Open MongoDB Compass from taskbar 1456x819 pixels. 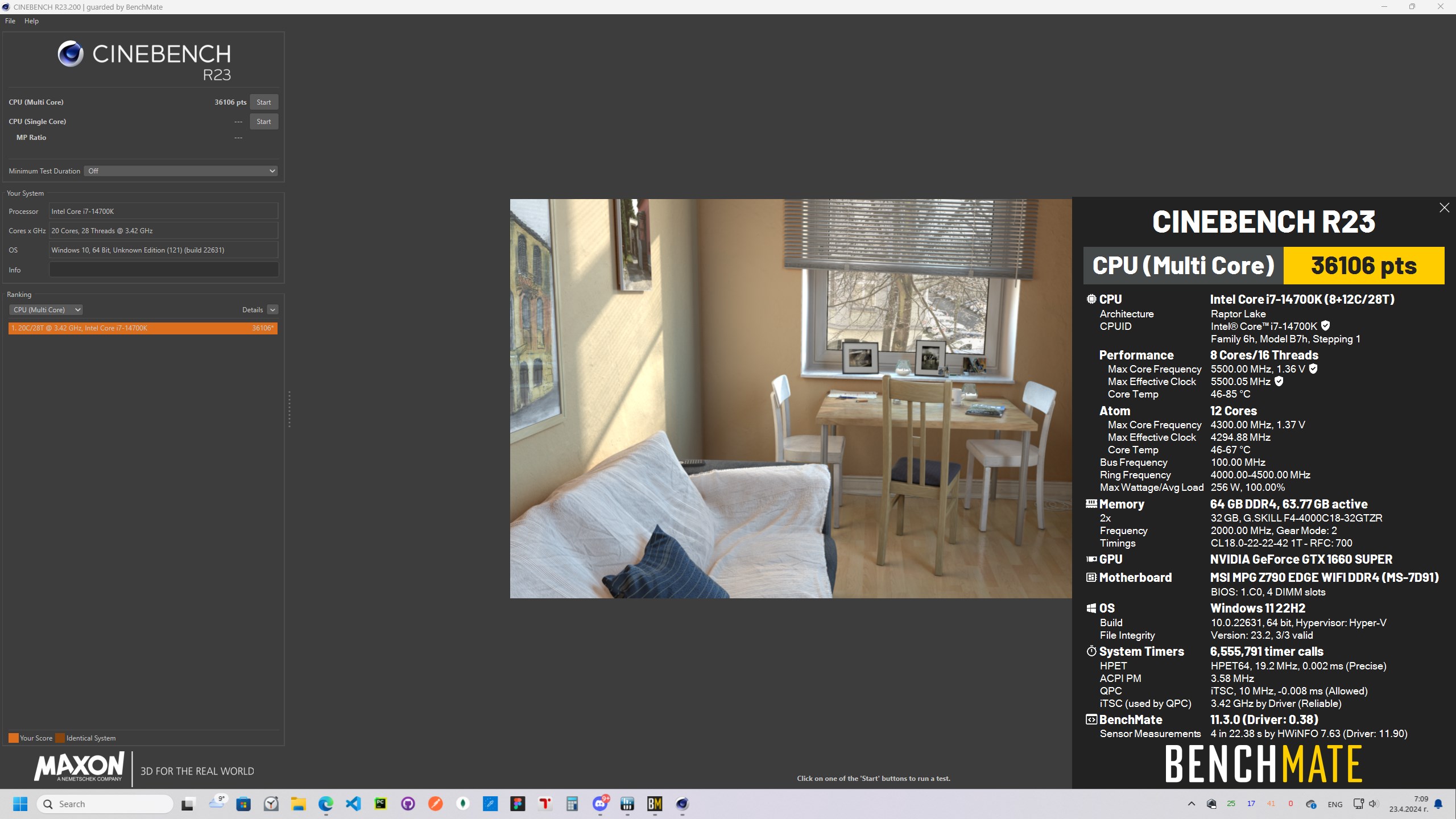pyautogui.click(x=463, y=804)
